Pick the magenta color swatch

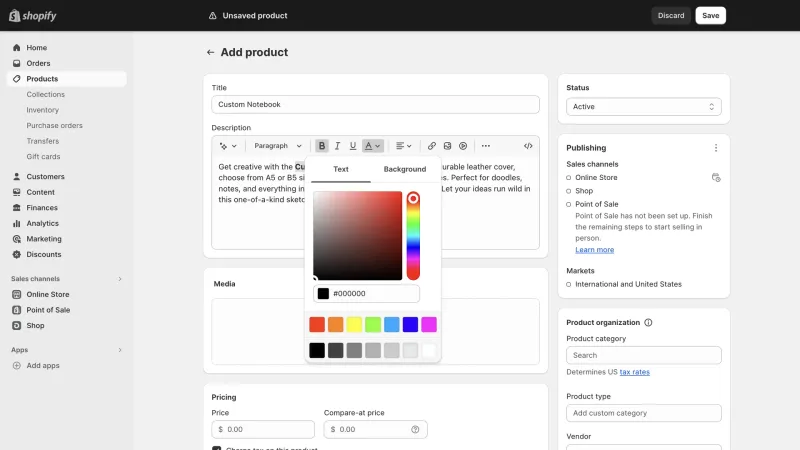(429, 324)
